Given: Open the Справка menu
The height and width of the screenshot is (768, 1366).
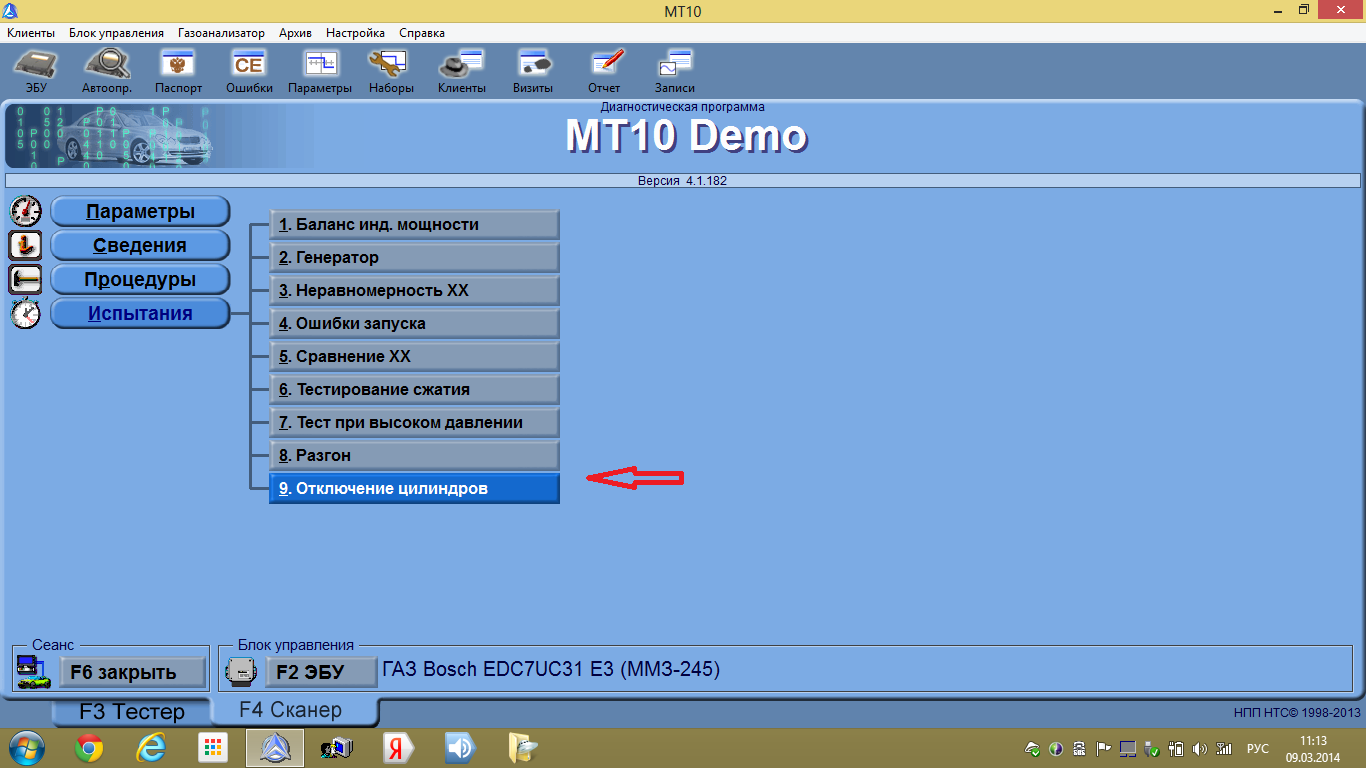Looking at the screenshot, I should pyautogui.click(x=422, y=32).
